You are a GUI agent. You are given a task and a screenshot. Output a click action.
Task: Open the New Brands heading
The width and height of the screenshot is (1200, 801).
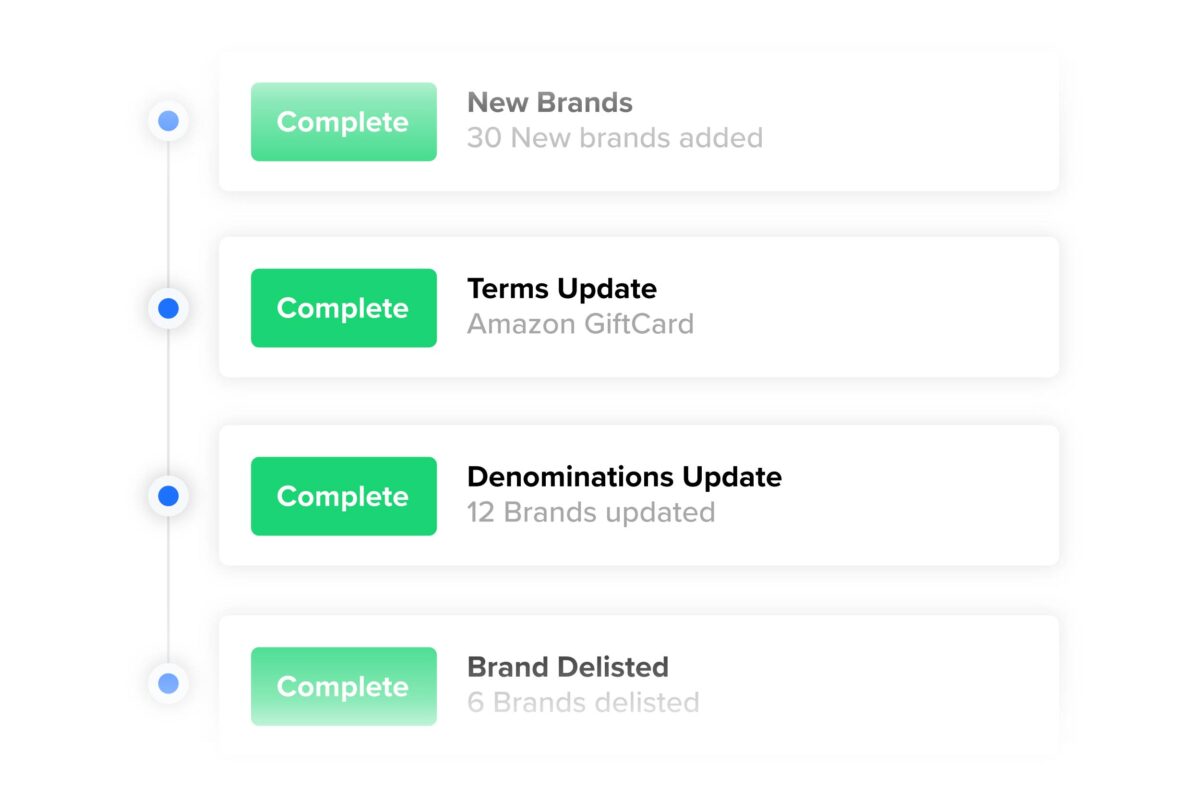[550, 102]
